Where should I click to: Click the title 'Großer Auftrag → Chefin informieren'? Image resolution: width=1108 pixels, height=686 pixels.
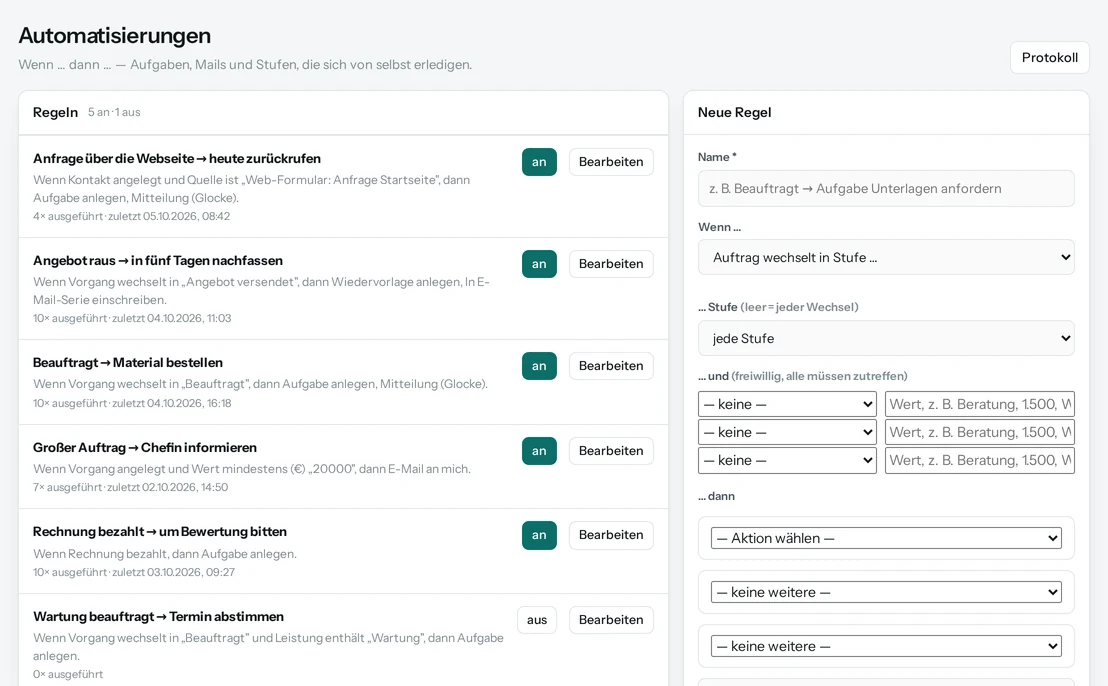coord(145,448)
